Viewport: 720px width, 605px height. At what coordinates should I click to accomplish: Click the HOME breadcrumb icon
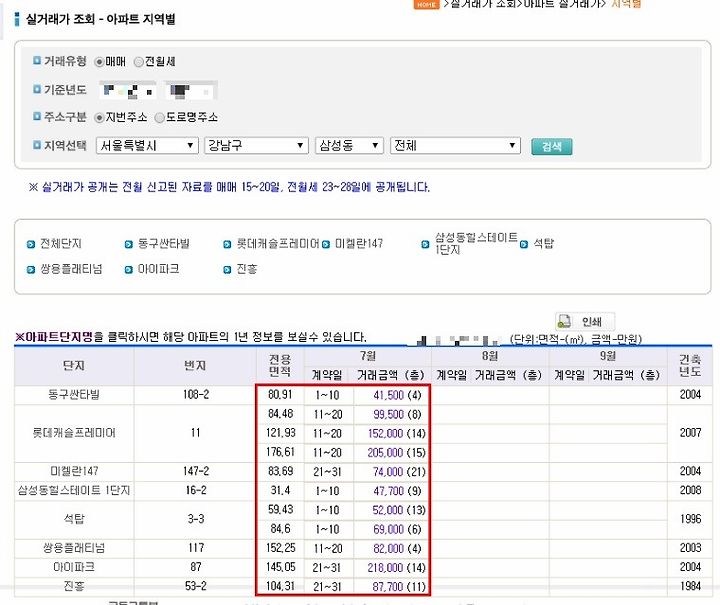426,4
